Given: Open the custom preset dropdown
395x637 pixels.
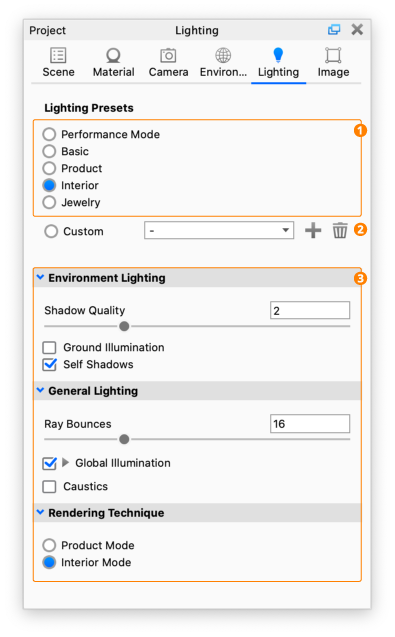Looking at the screenshot, I should point(219,230).
